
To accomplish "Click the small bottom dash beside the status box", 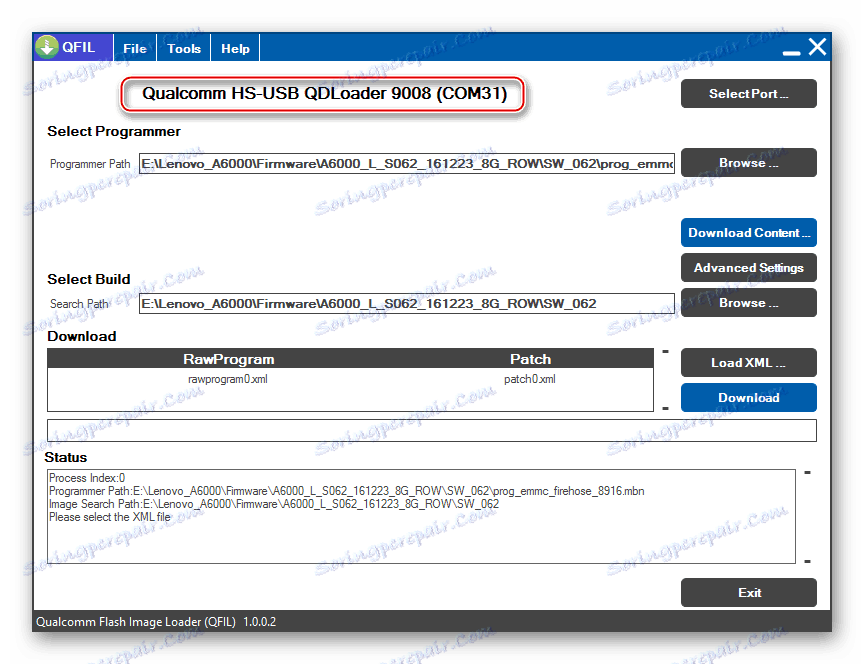I will pos(807,562).
